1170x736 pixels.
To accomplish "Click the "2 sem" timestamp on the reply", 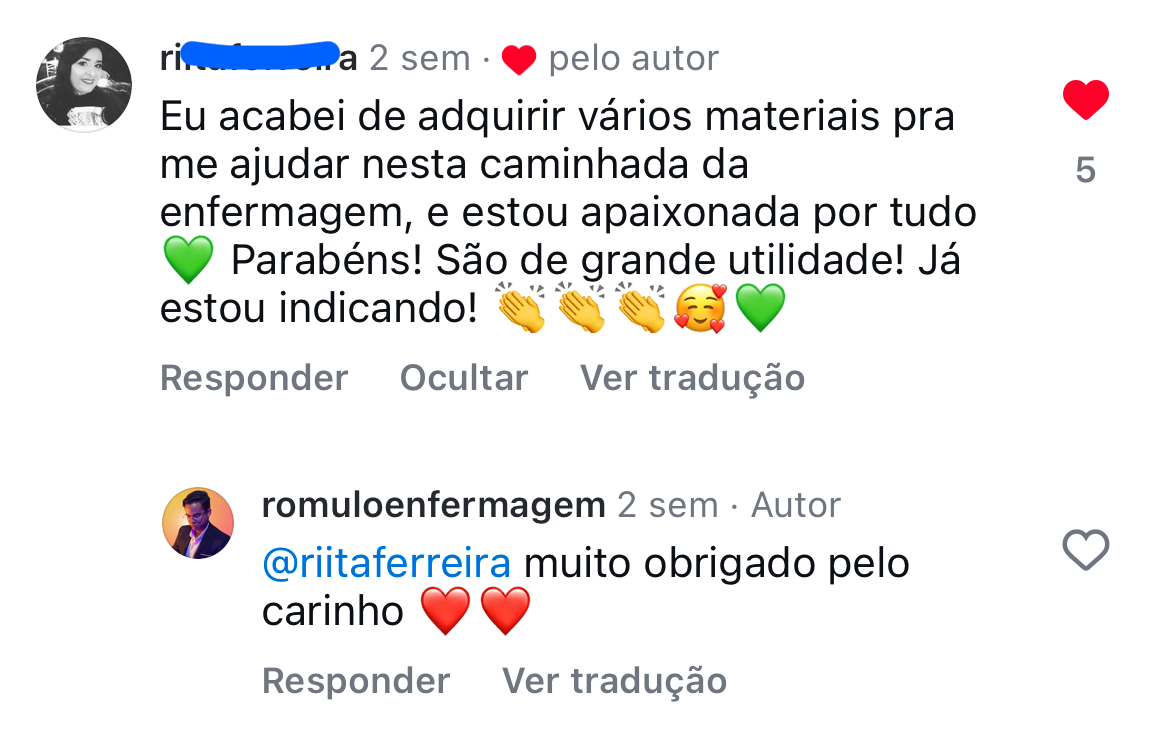I will tap(668, 505).
